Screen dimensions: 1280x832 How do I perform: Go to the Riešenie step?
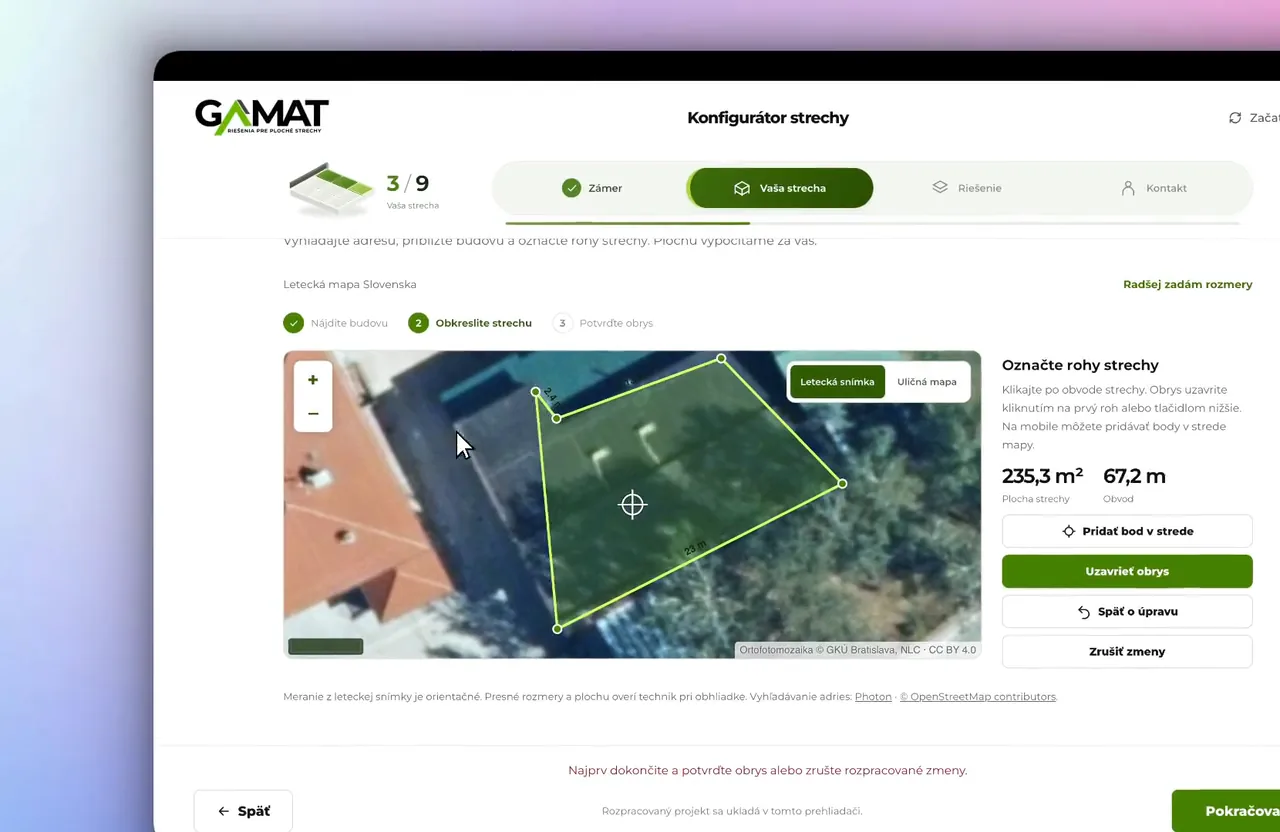coord(966,188)
